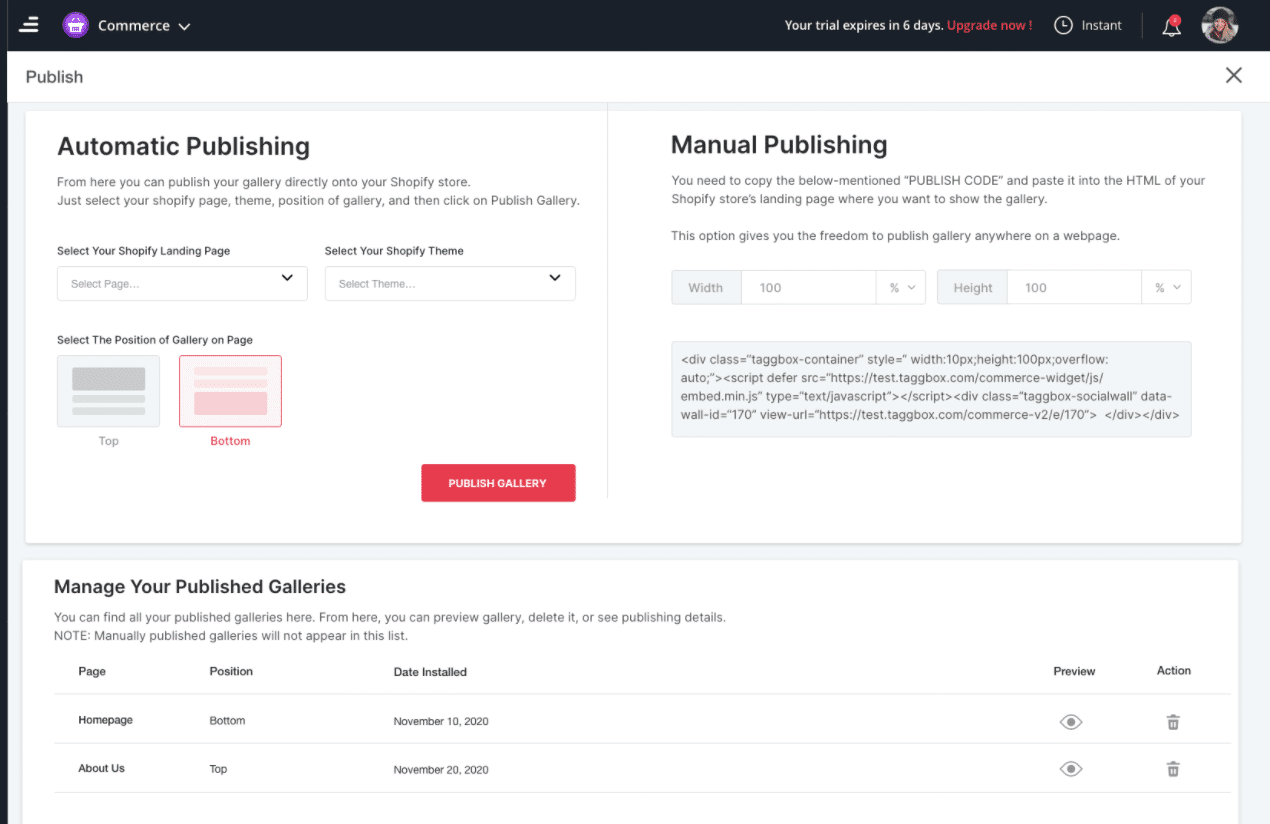The width and height of the screenshot is (1270, 824).
Task: Close the Publish panel
Action: coord(1234,76)
